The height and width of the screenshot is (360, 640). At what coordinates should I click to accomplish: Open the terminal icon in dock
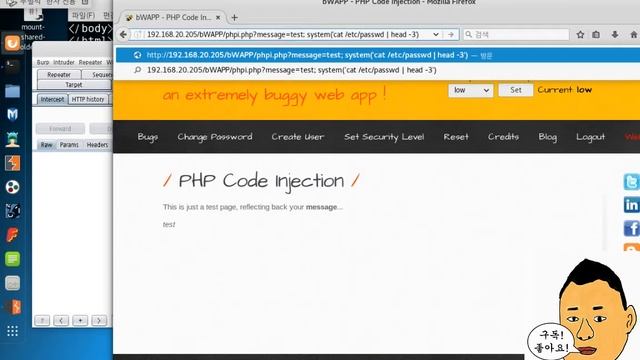click(x=12, y=66)
